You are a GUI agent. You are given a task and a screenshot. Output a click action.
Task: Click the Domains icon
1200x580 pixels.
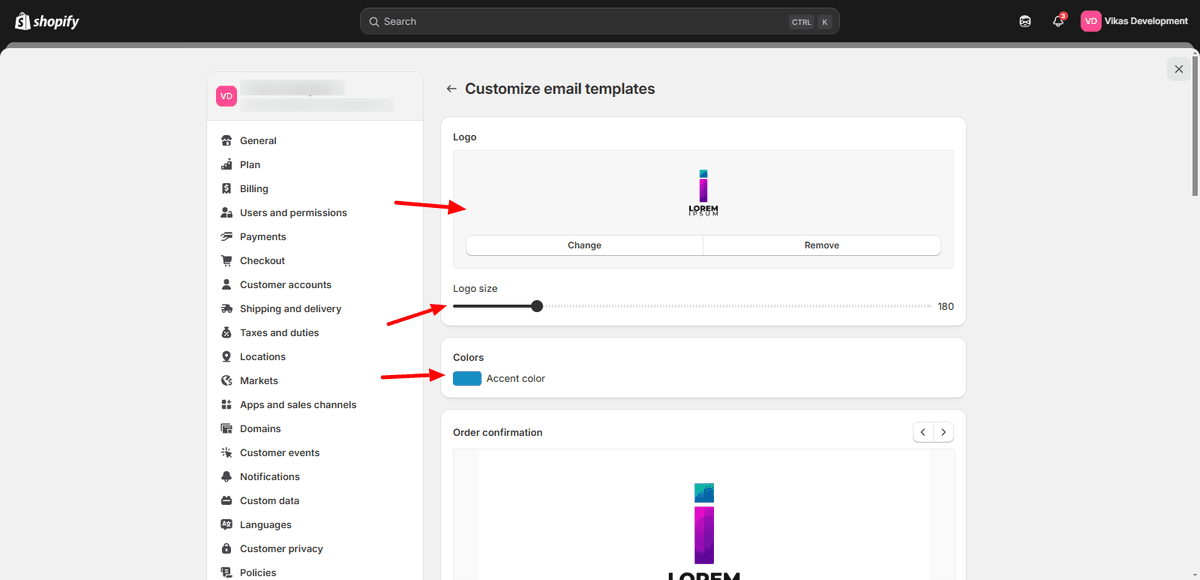(227, 429)
